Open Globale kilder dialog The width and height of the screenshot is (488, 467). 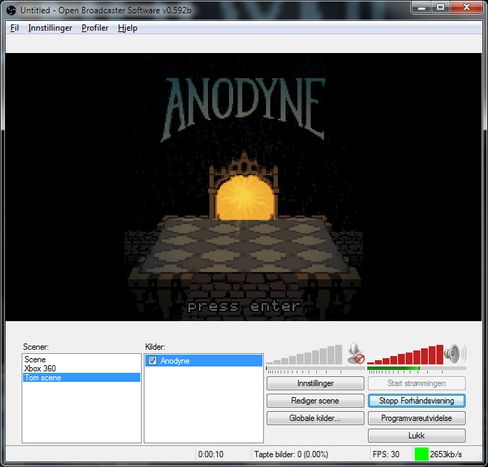pyautogui.click(x=315, y=418)
